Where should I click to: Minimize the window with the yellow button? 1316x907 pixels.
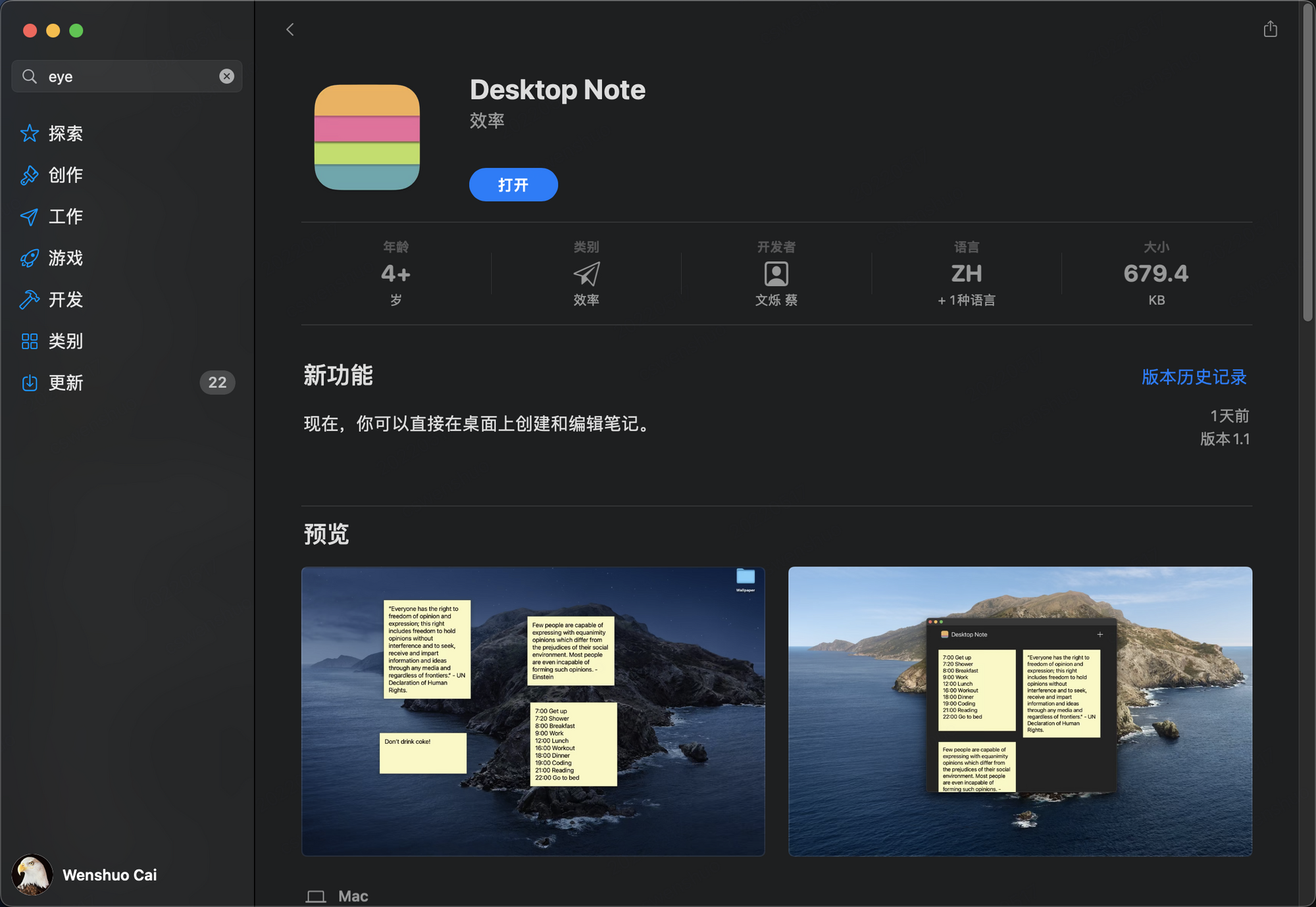[x=53, y=30]
